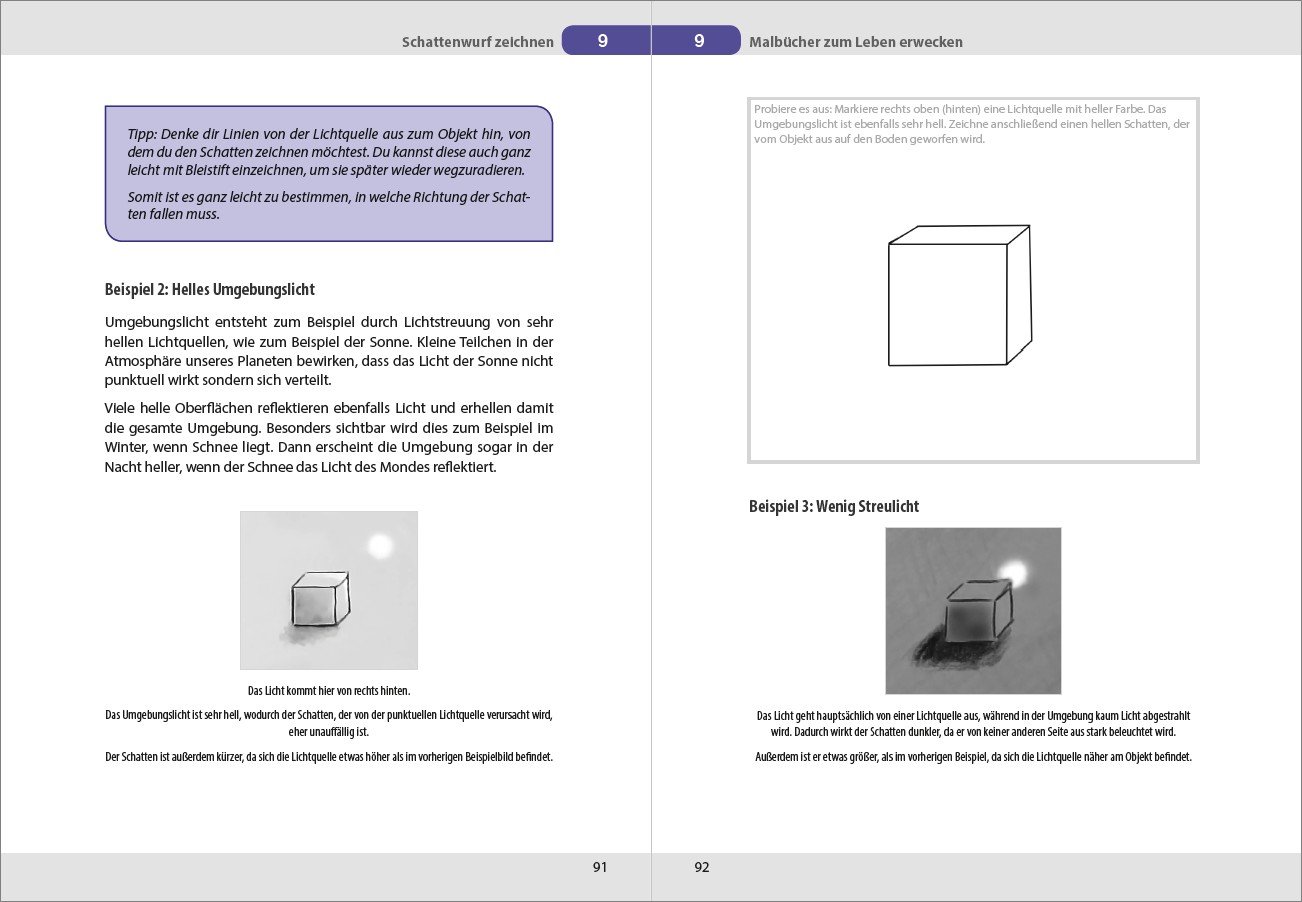
Task: Click the purple 'Tipp' box
Action: point(329,174)
